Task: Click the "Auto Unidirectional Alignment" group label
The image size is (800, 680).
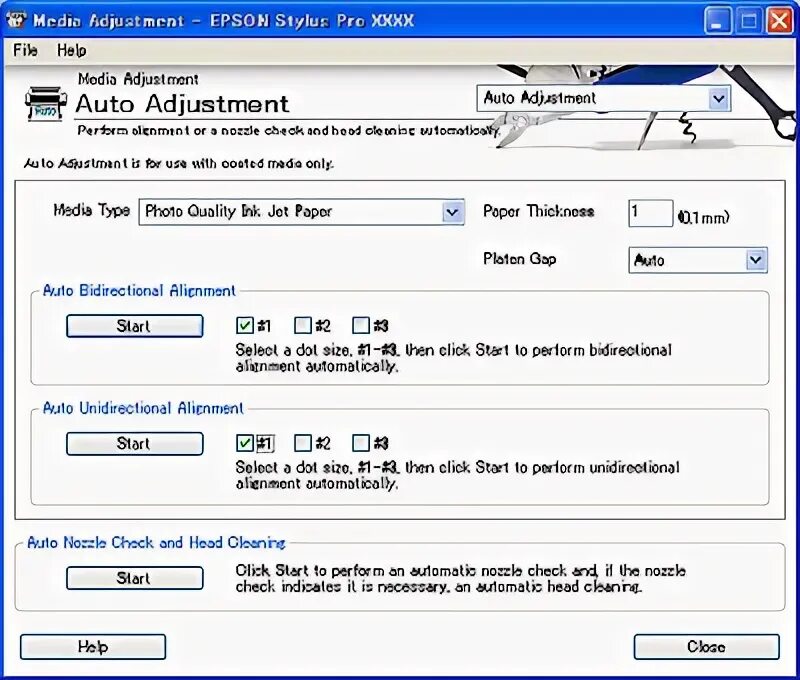Action: (143, 408)
